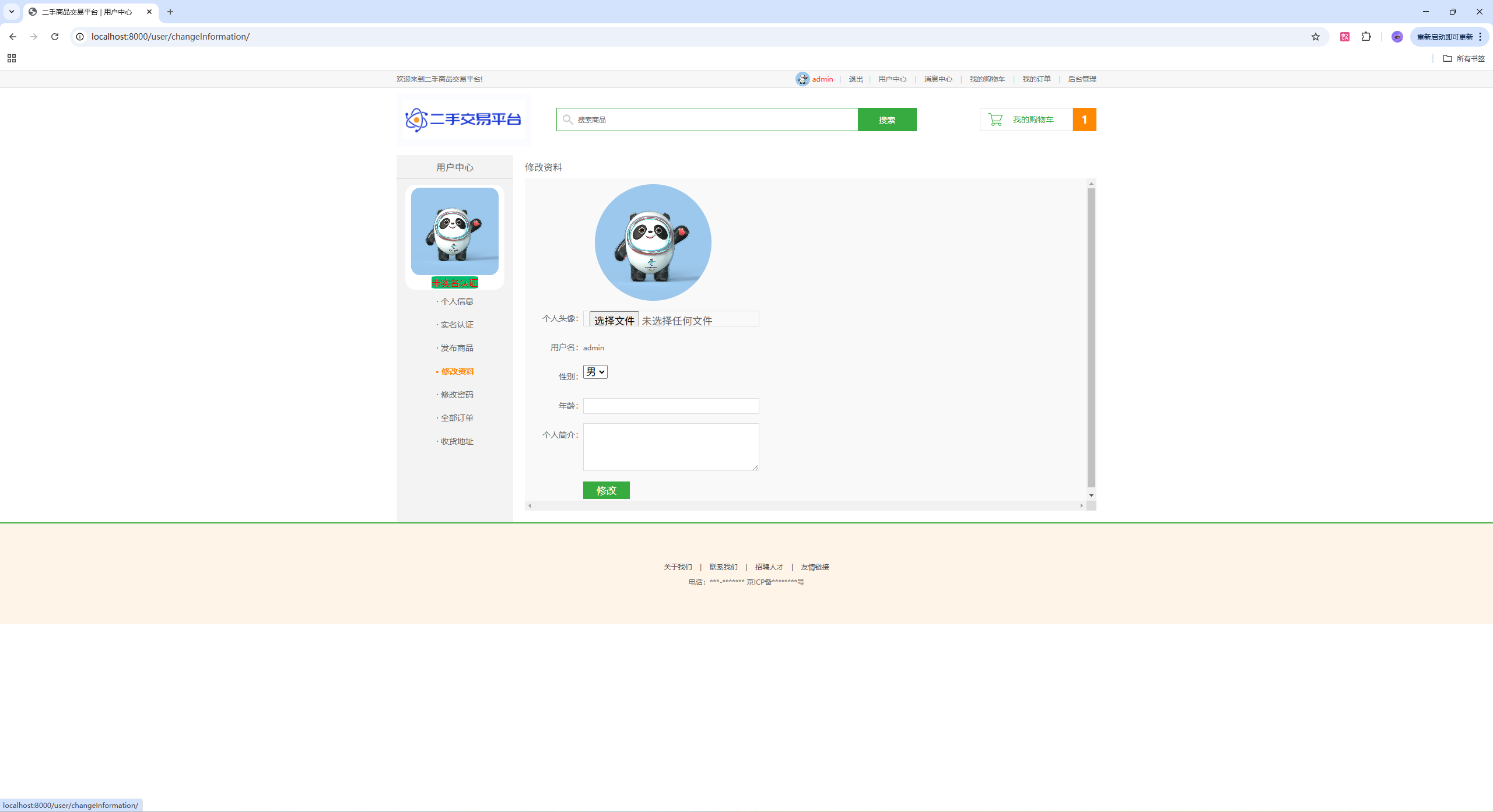
Task: Close the 二手商品交易平台 tab
Action: [149, 12]
